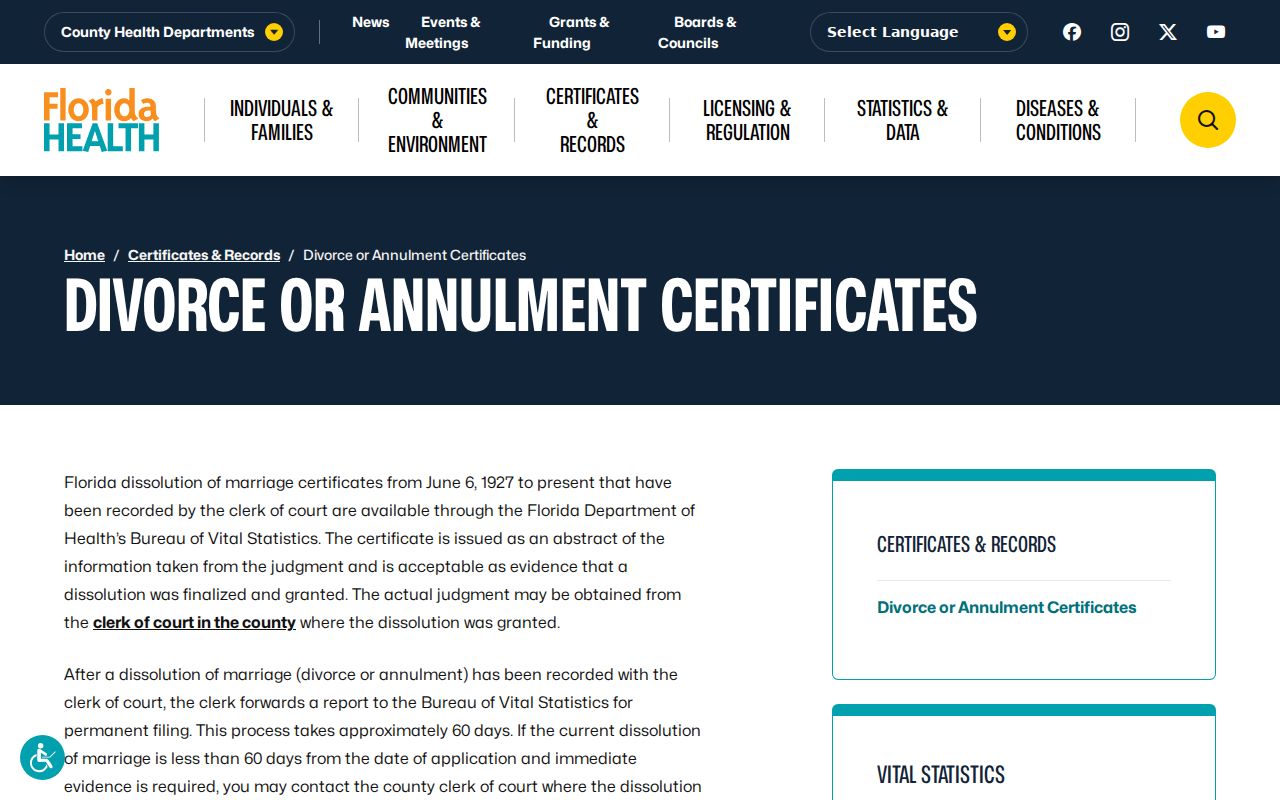Open Communities & Environment menu
This screenshot has width=1280, height=800.
coord(437,120)
